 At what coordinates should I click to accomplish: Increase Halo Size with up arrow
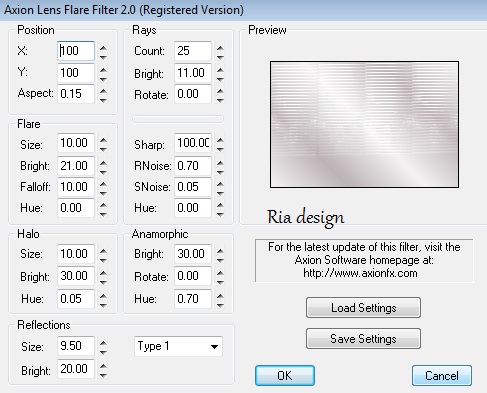pyautogui.click(x=103, y=251)
